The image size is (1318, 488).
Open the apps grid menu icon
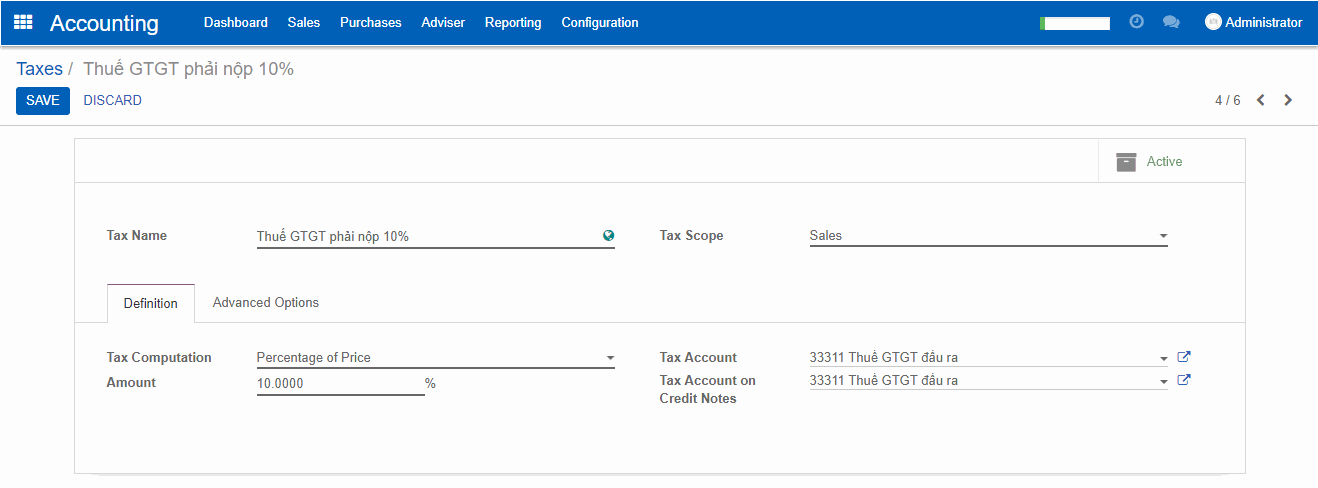23,22
